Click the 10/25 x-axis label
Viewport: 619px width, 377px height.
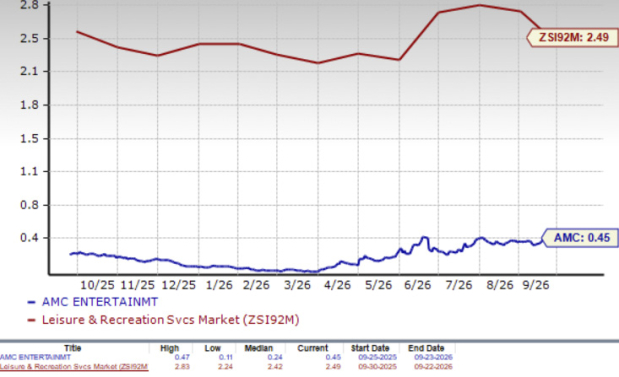[x=97, y=285]
